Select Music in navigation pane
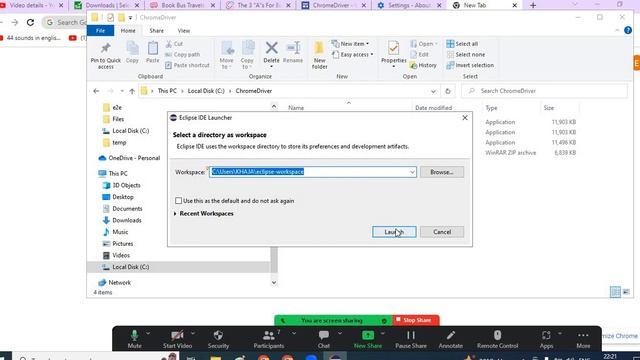Viewport: 640px width, 360px height. (x=120, y=232)
